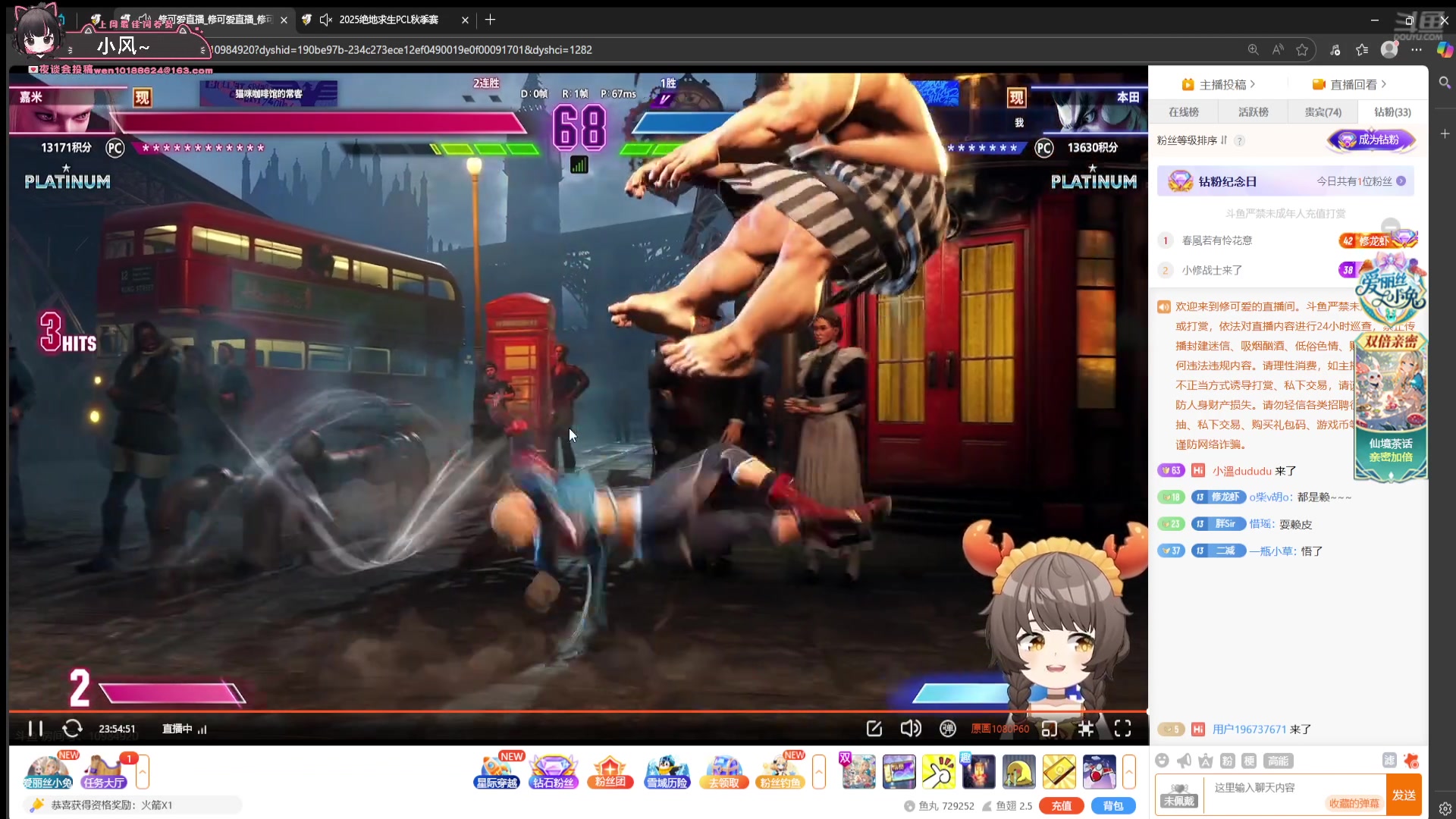This screenshot has width=1456, height=819.
Task: Switch to the 钻粉(33) tab
Action: 1392,112
